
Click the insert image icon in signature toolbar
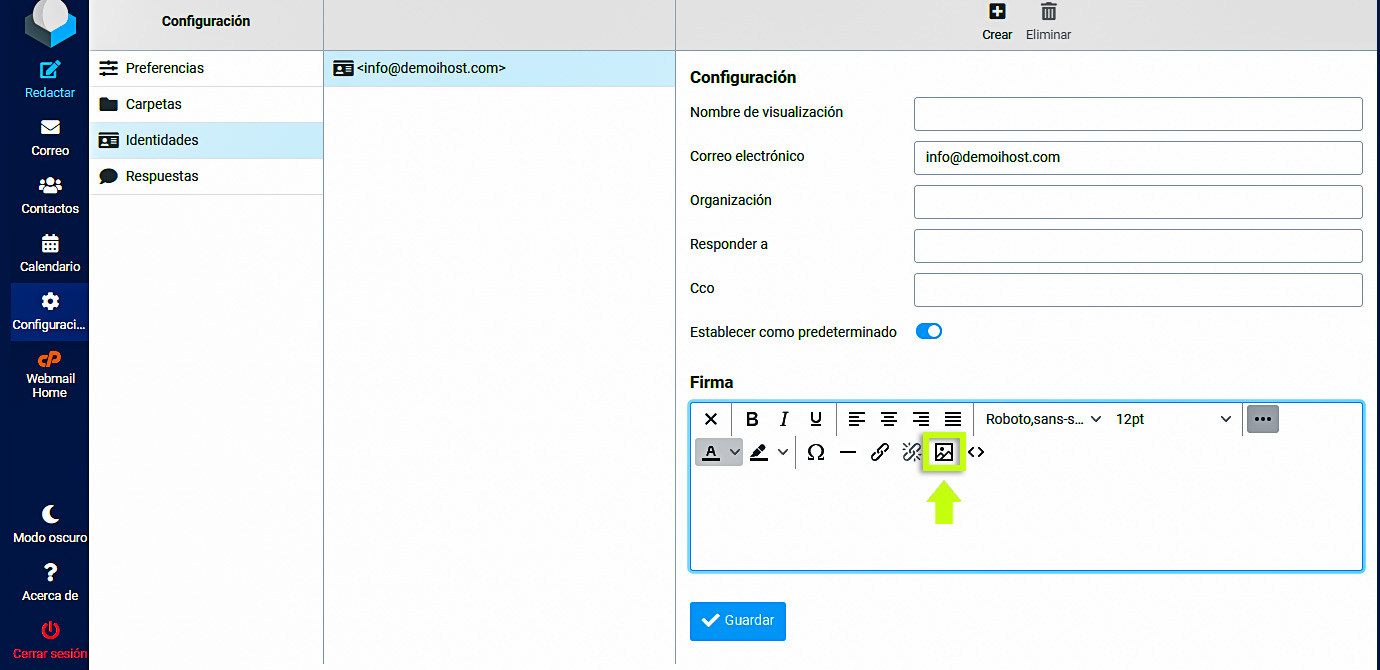click(943, 452)
